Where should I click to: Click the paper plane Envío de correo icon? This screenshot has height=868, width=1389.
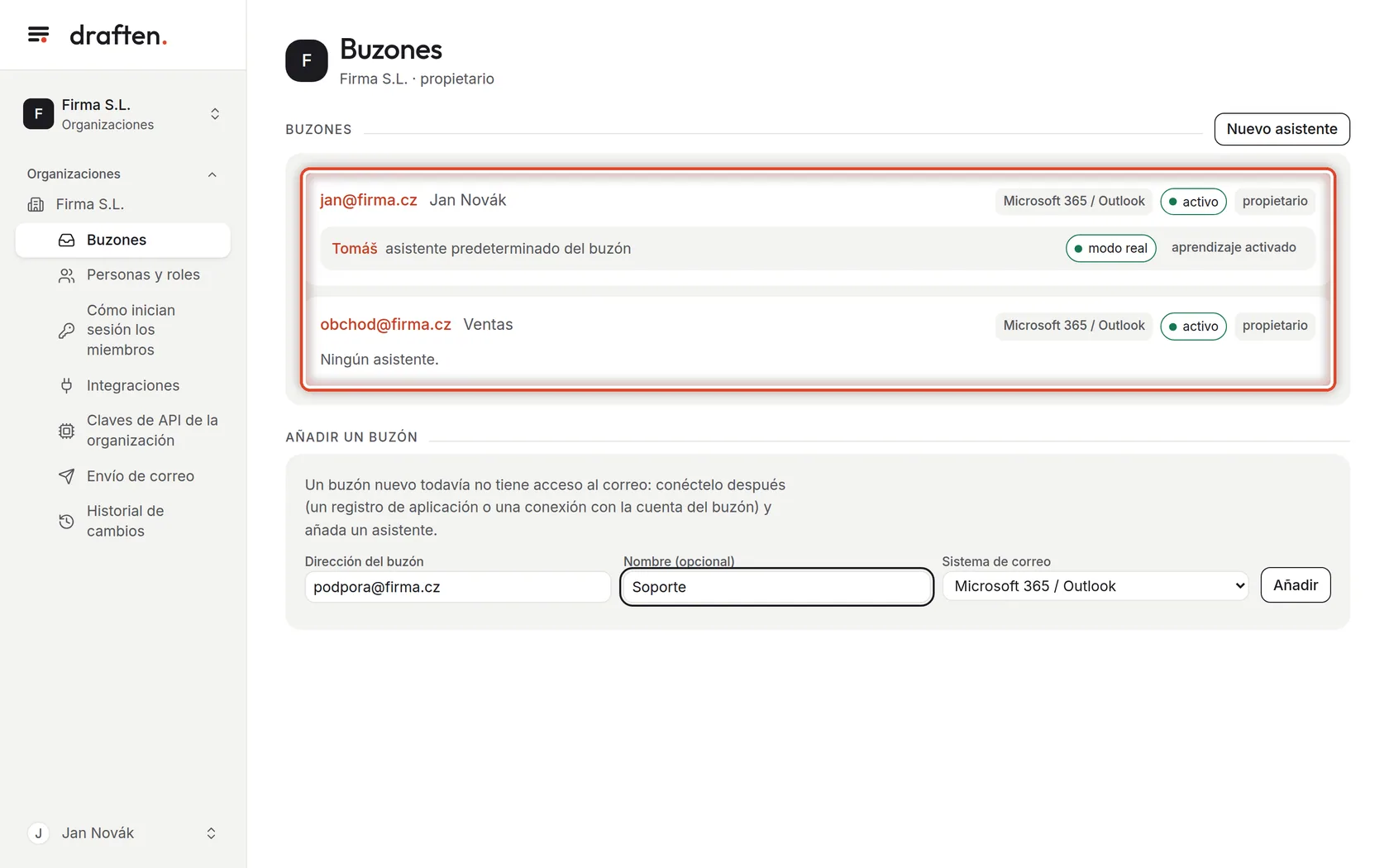(x=66, y=476)
